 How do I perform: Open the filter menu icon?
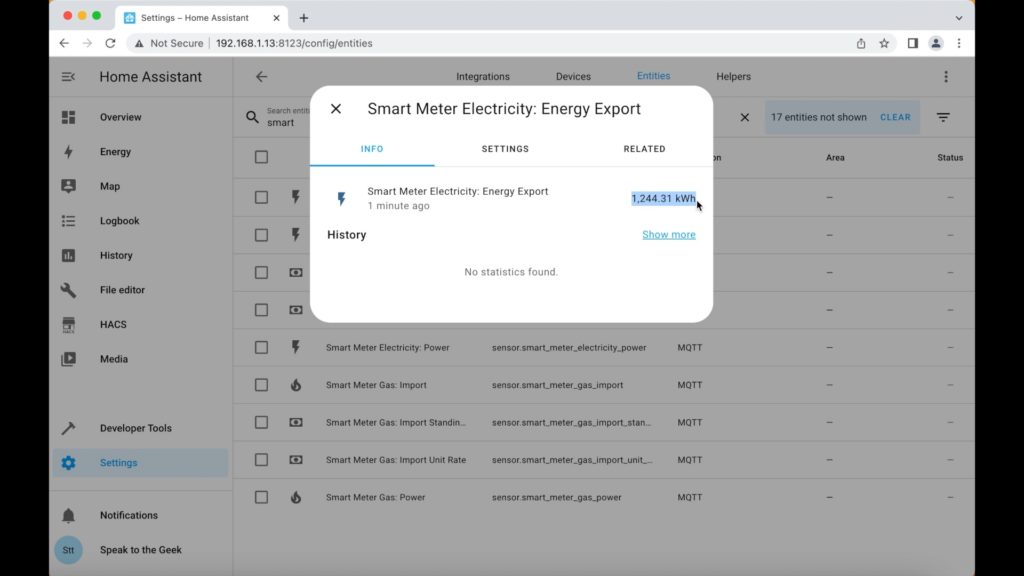tap(944, 118)
